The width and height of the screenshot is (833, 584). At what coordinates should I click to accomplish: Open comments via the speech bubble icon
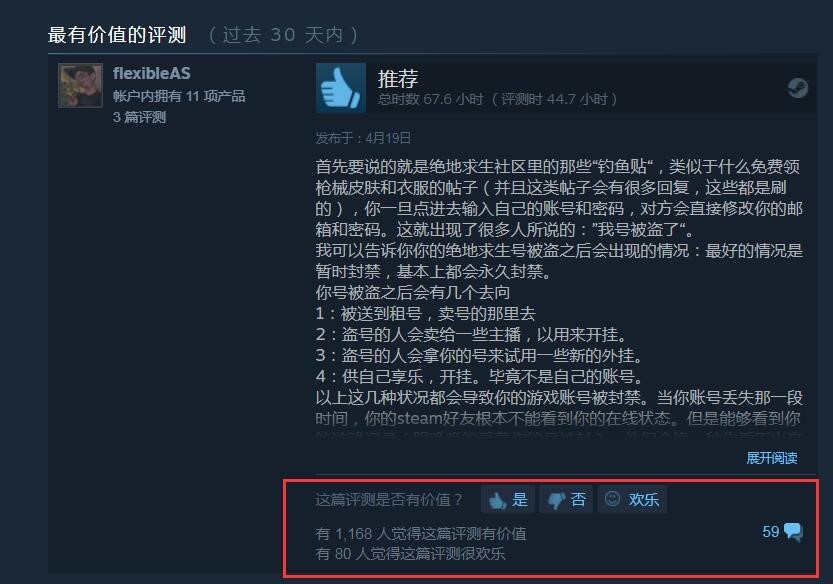pos(793,531)
